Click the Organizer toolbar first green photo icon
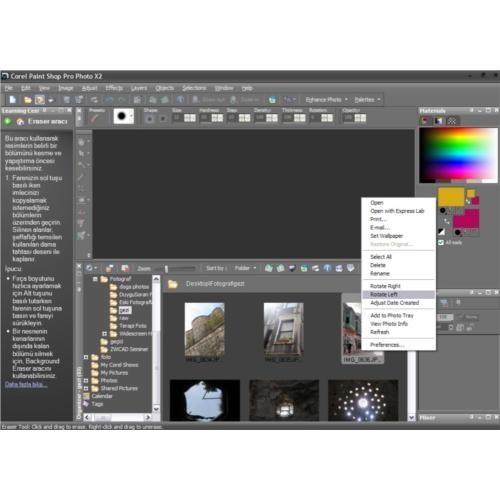500x500 pixels. pyautogui.click(x=269, y=268)
